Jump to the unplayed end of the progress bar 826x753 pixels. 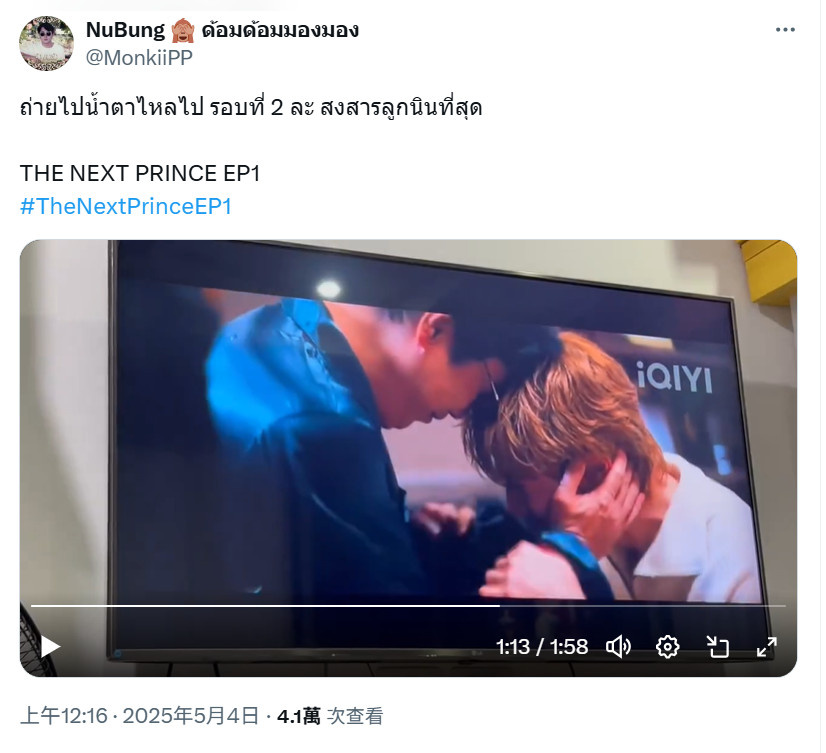[643, 606]
